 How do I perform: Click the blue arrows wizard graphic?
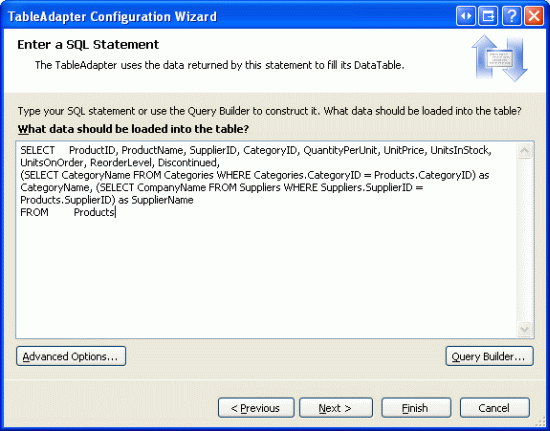pos(499,58)
